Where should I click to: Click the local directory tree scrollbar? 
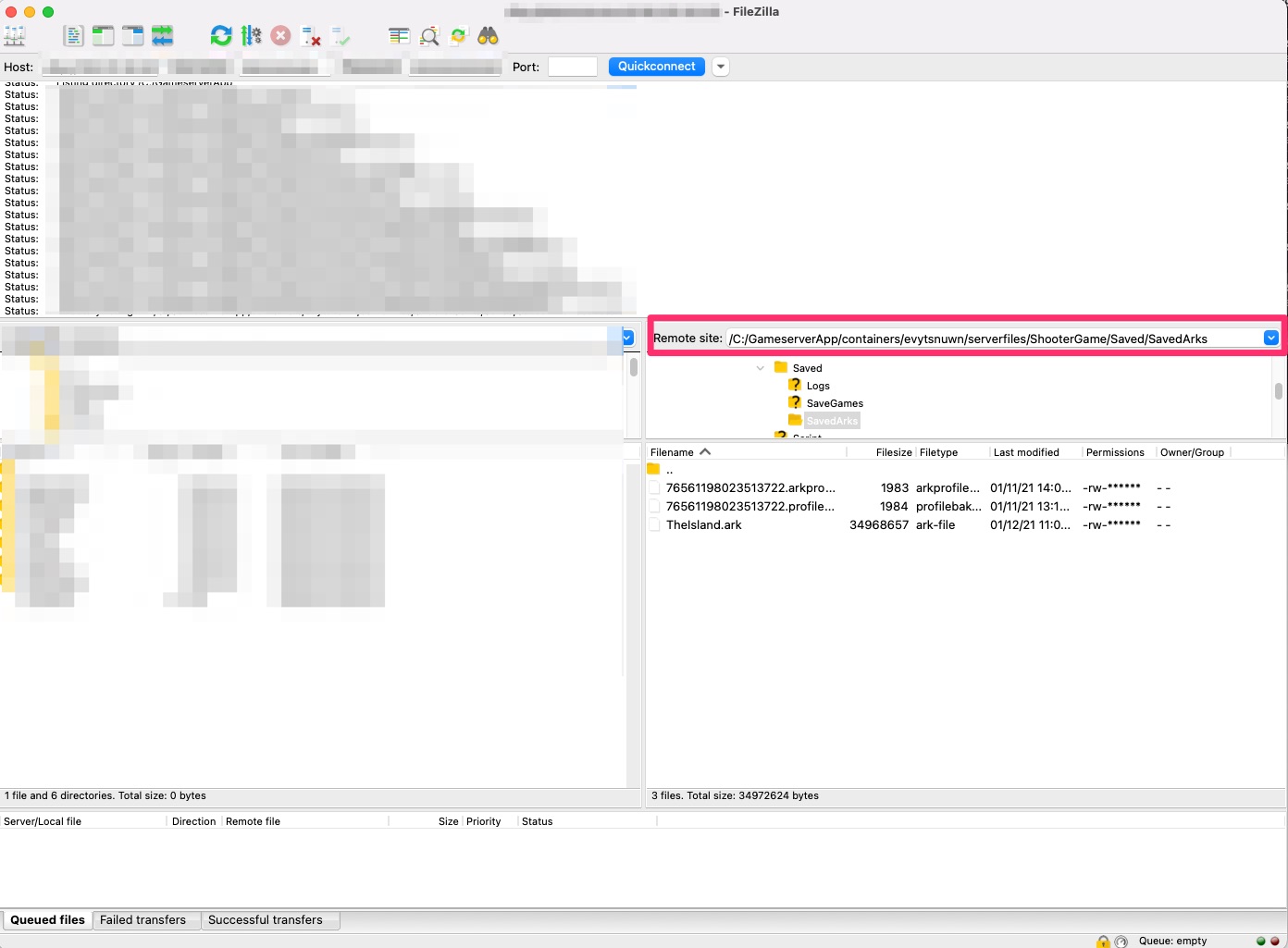coord(633,367)
